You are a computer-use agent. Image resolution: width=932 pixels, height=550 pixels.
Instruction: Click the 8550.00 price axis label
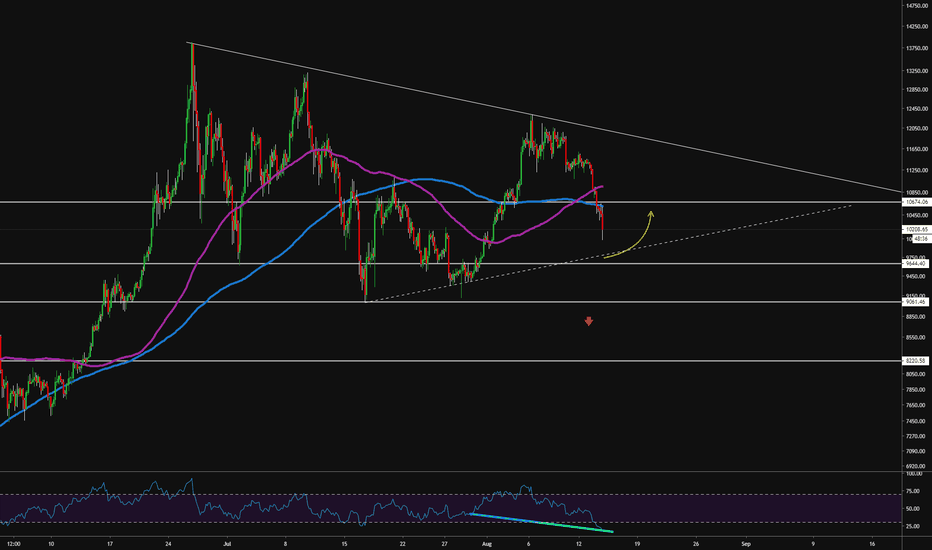point(918,338)
